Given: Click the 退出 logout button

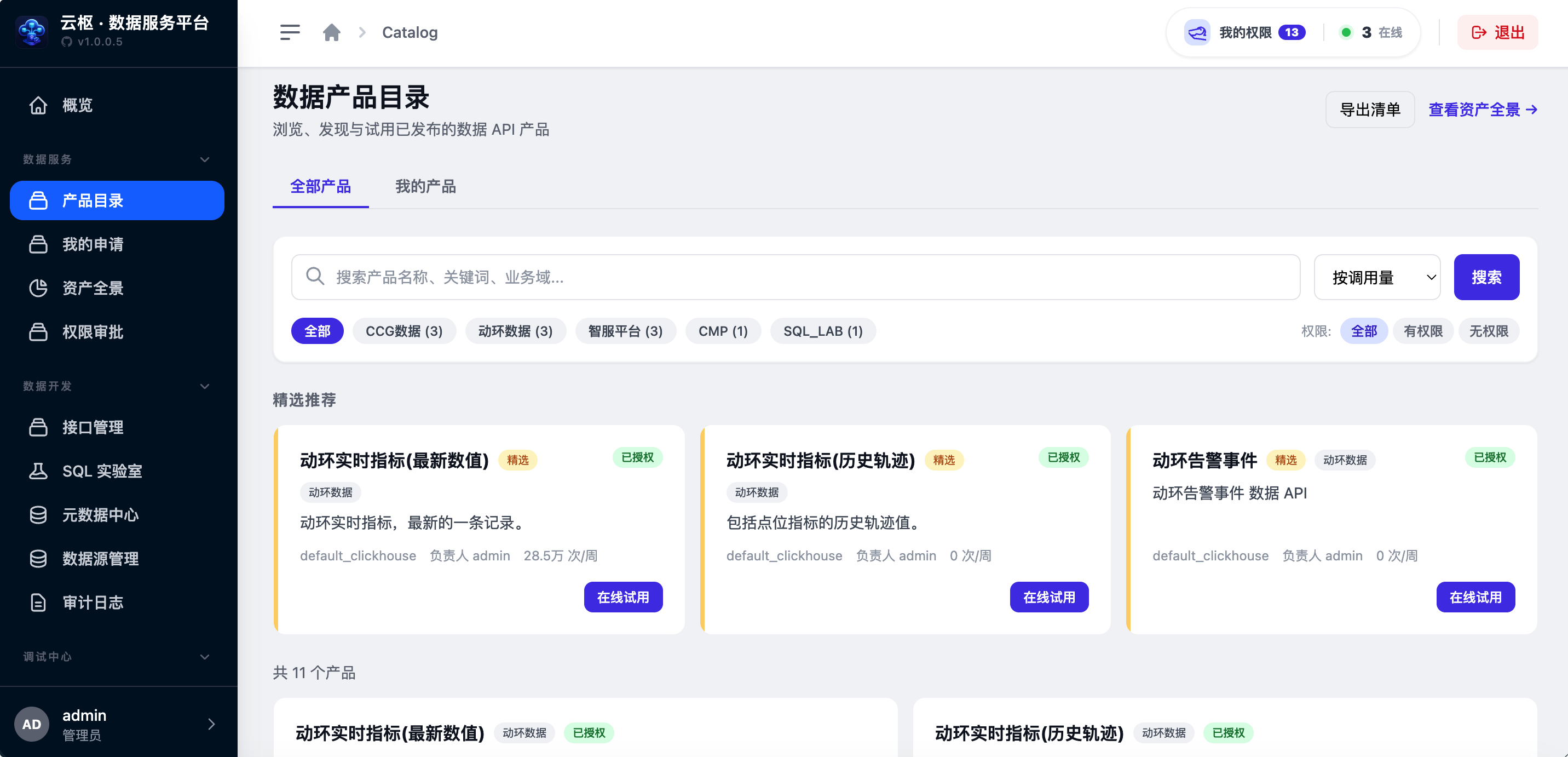Looking at the screenshot, I should click(1497, 32).
